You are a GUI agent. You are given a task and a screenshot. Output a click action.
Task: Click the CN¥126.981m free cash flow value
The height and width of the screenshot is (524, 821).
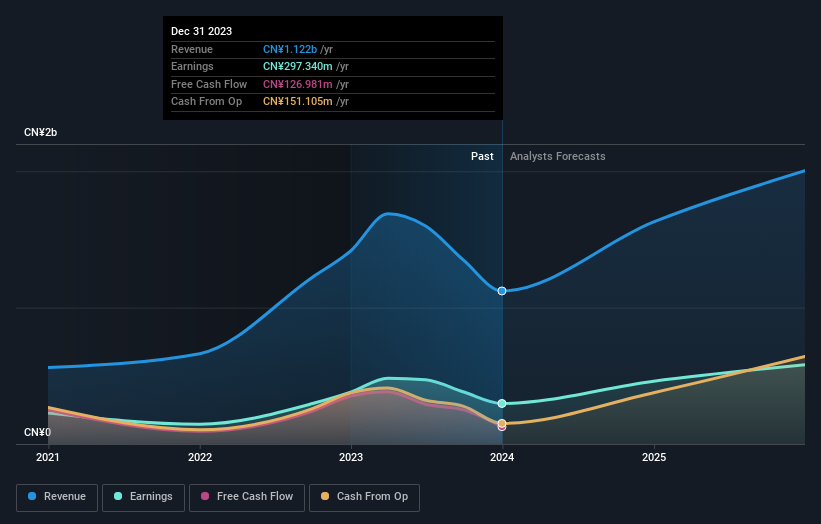[298, 84]
